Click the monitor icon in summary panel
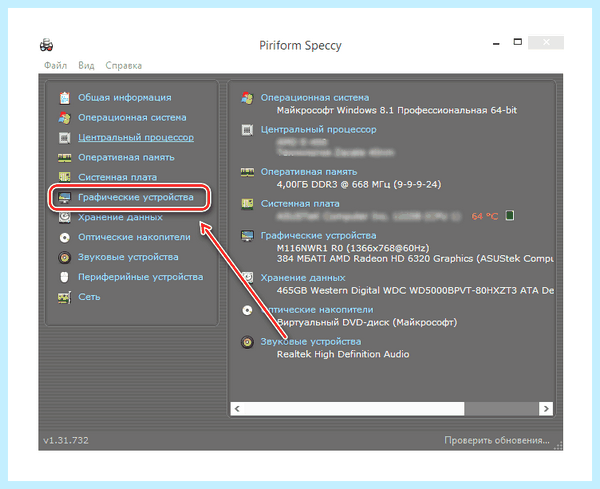Screen dimensions: 600x489 tap(247, 236)
